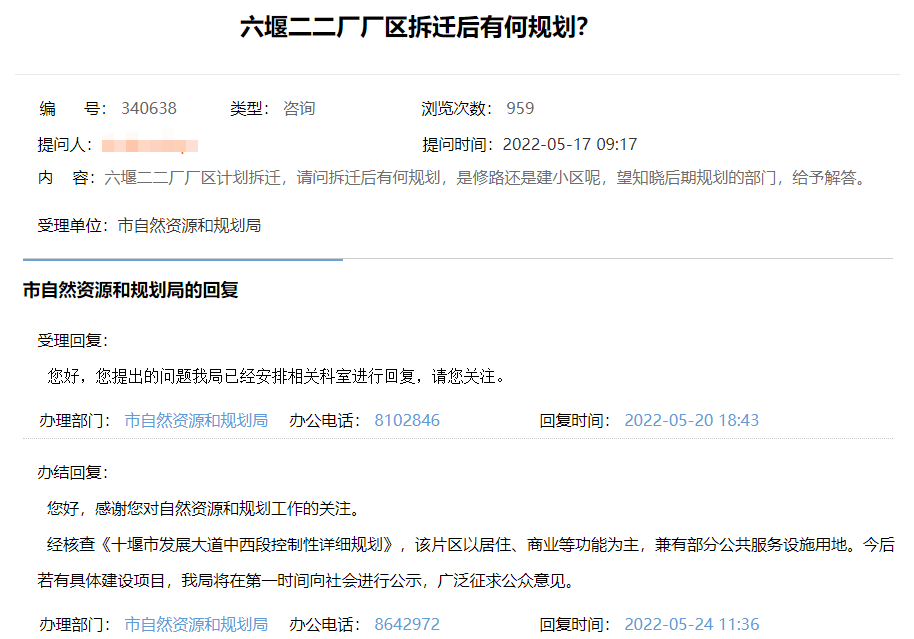Viewport: 914px width, 639px height.
Task: Select the 市自然资源和规划局的回复 section header
Action: [x=130, y=290]
